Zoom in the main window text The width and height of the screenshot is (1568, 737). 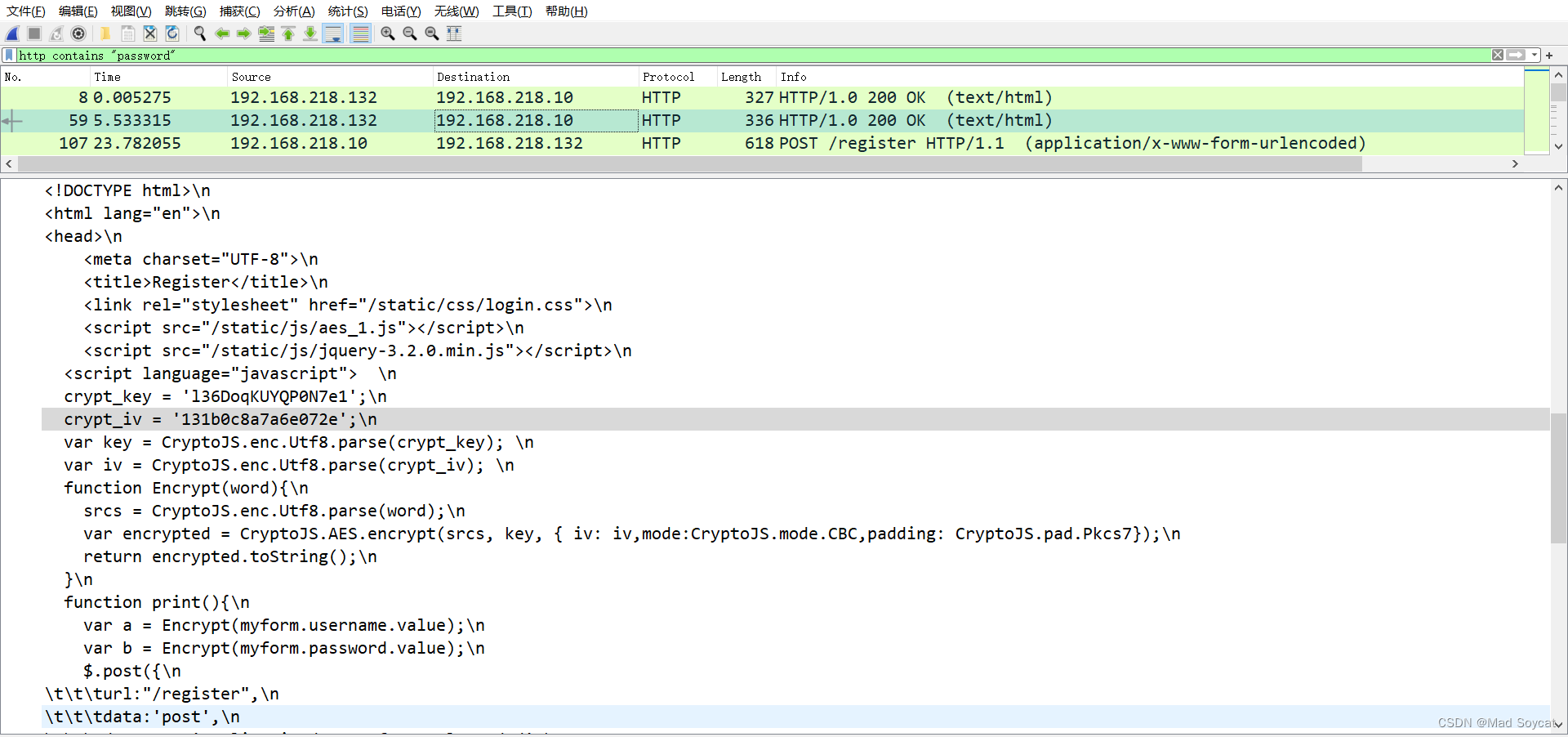(388, 33)
